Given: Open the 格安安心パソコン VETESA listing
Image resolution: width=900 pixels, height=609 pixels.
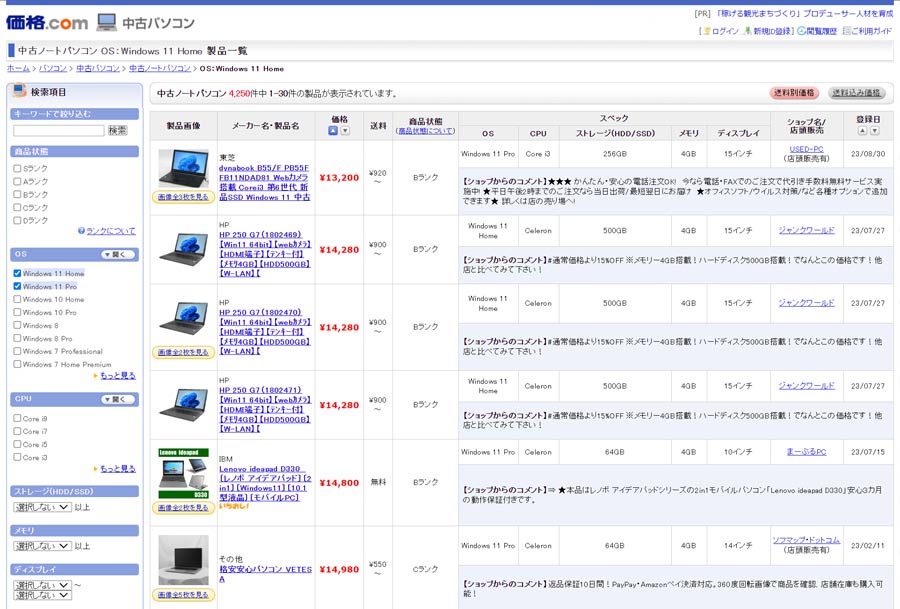Looking at the screenshot, I should (265, 574).
